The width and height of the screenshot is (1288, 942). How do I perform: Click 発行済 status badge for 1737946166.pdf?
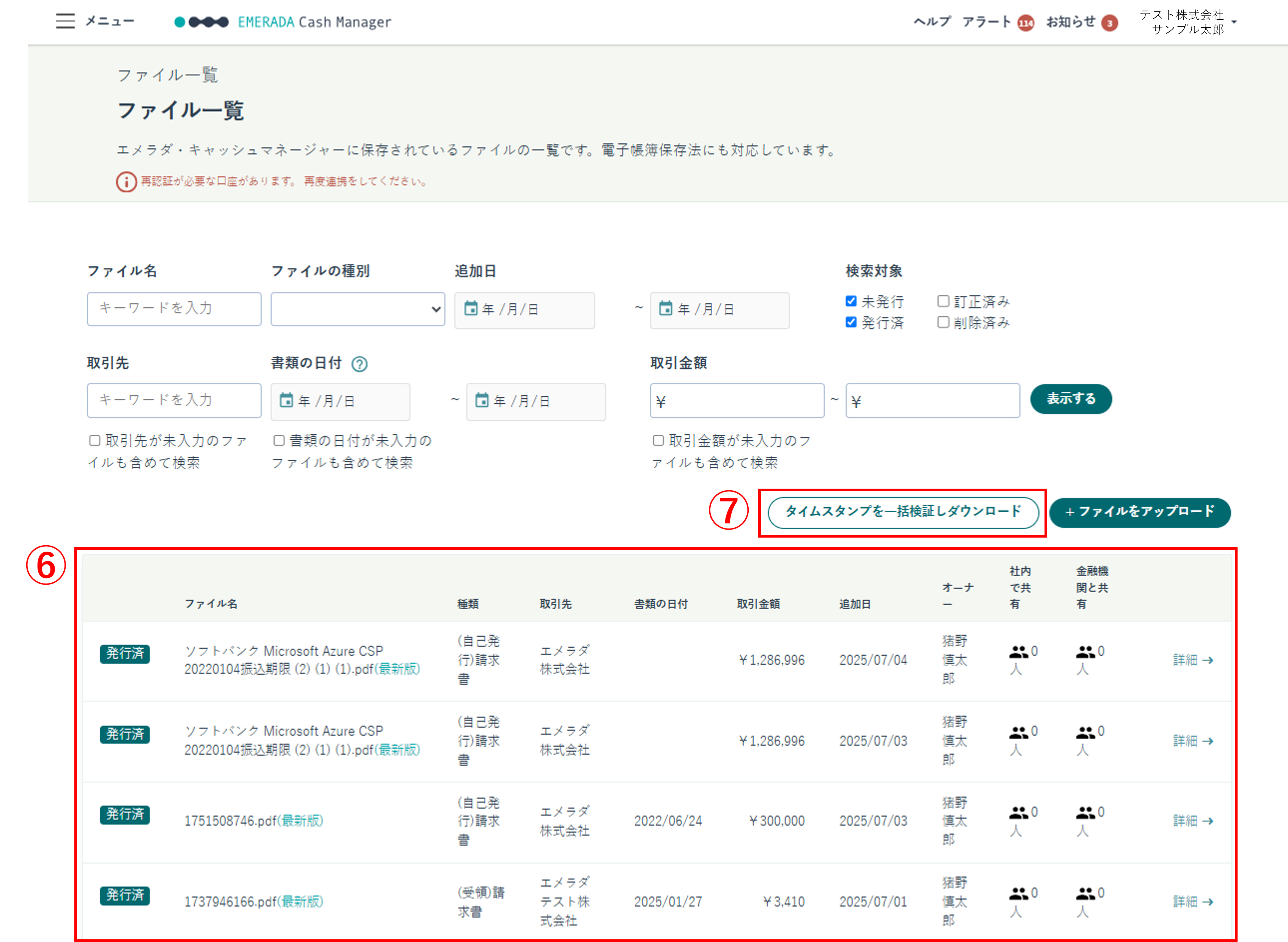pyautogui.click(x=125, y=895)
